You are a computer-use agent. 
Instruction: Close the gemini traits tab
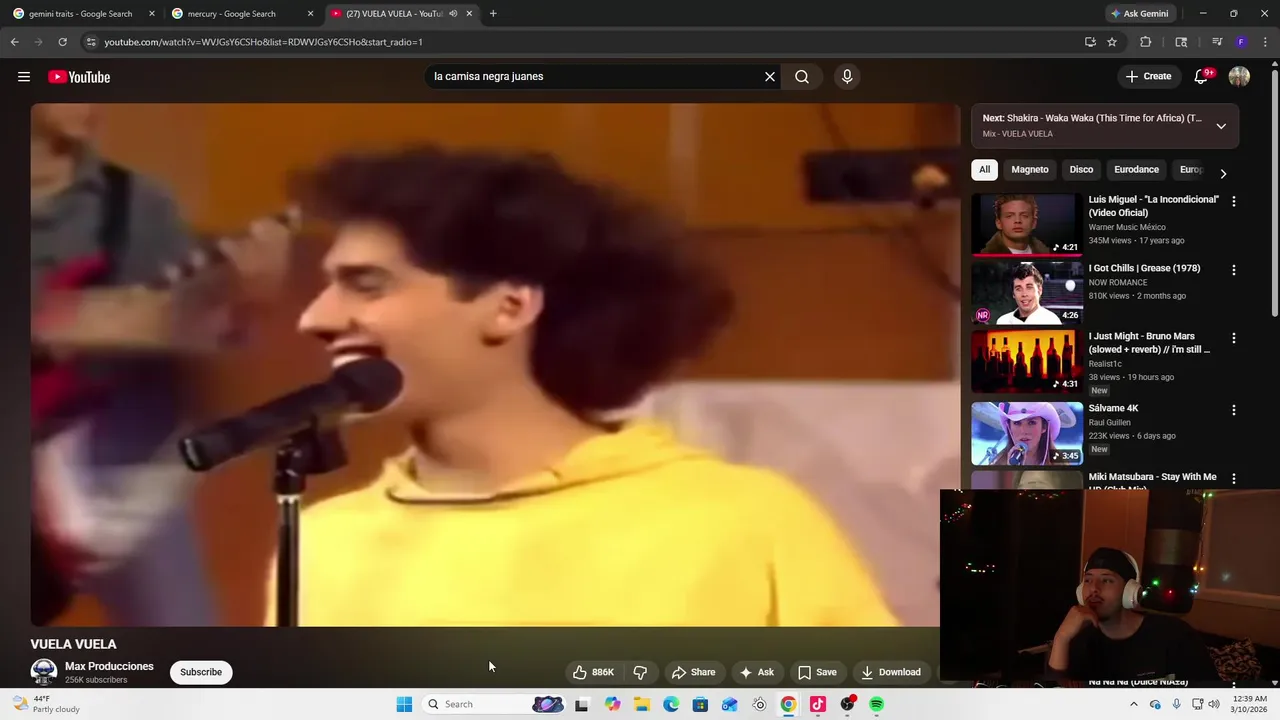152,14
